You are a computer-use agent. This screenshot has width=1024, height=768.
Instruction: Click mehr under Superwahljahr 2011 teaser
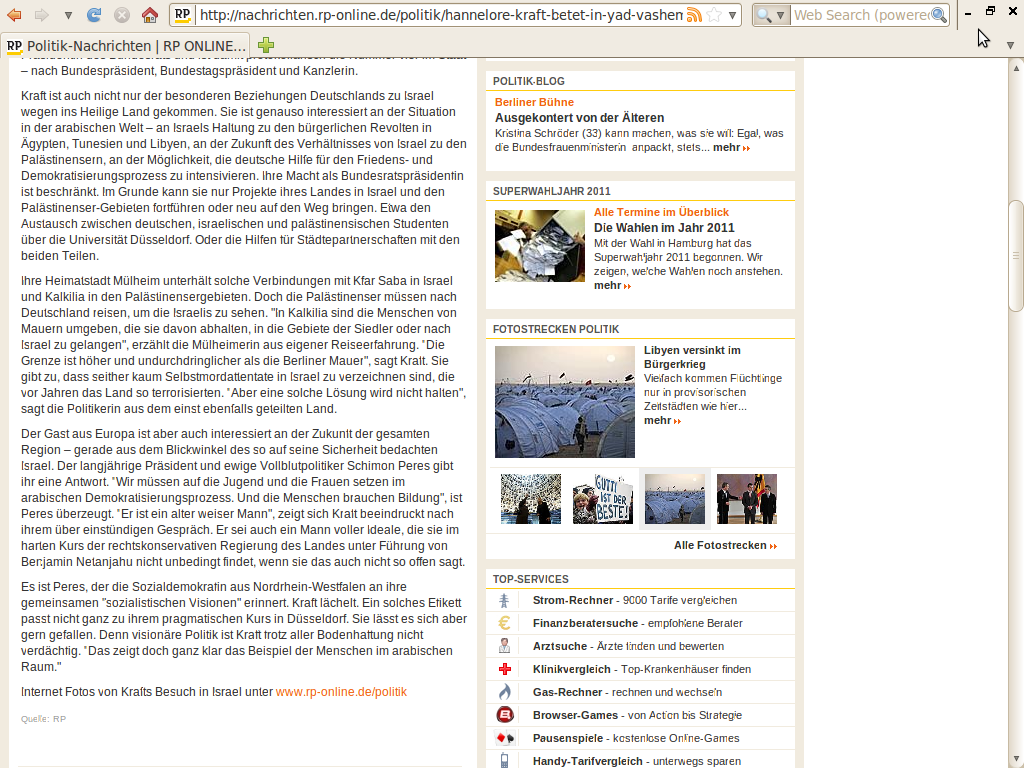[x=613, y=285]
